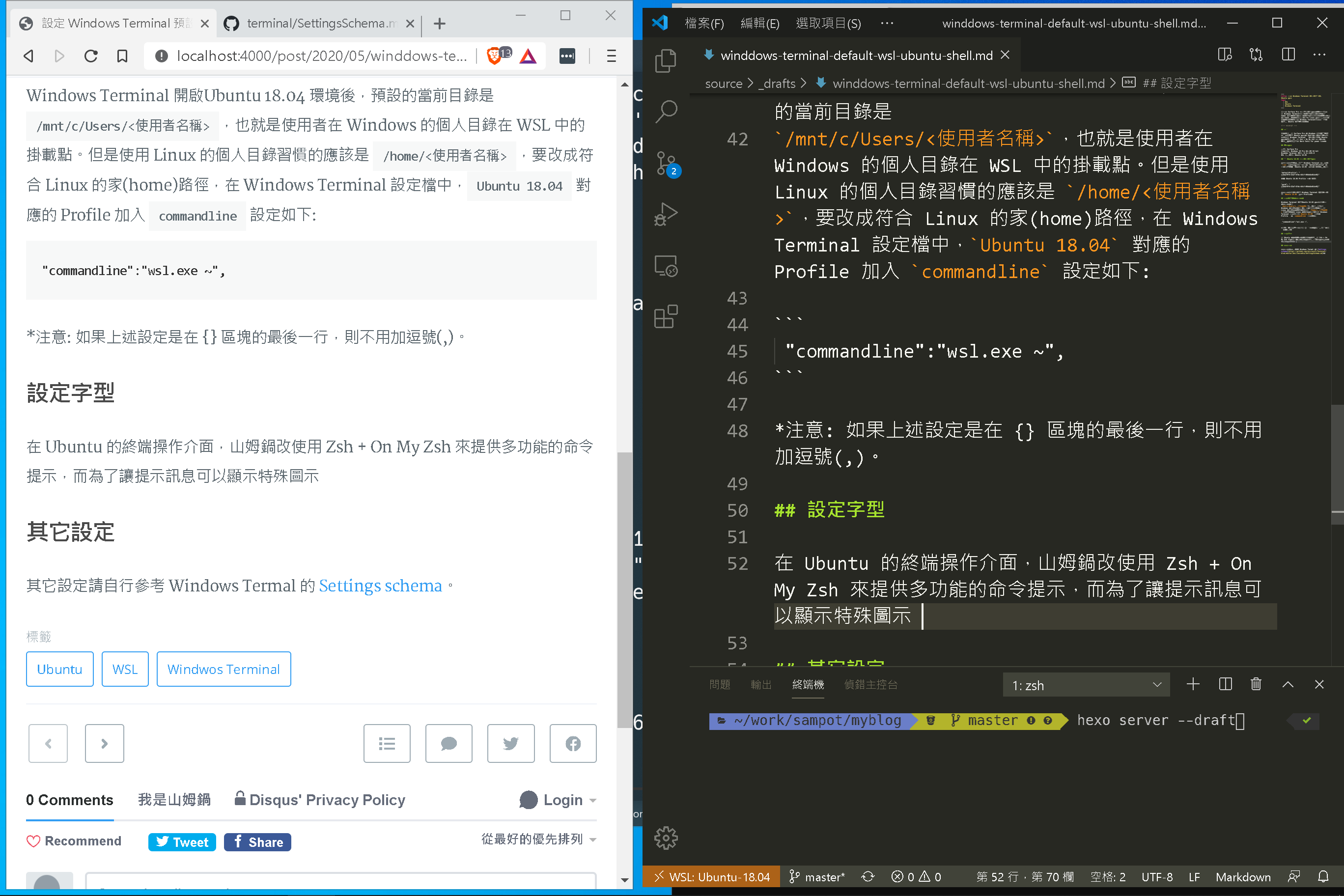Open the Search view in VS Code

[666, 112]
